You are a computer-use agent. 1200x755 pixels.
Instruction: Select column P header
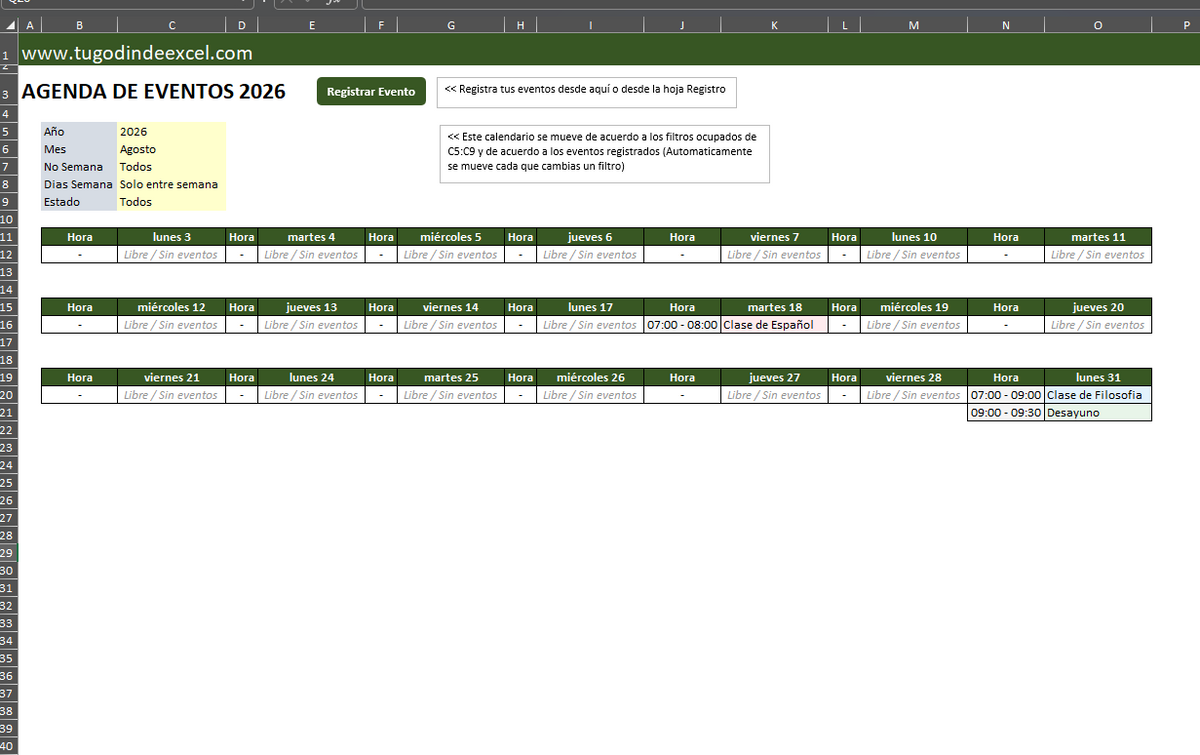pyautogui.click(x=1176, y=26)
